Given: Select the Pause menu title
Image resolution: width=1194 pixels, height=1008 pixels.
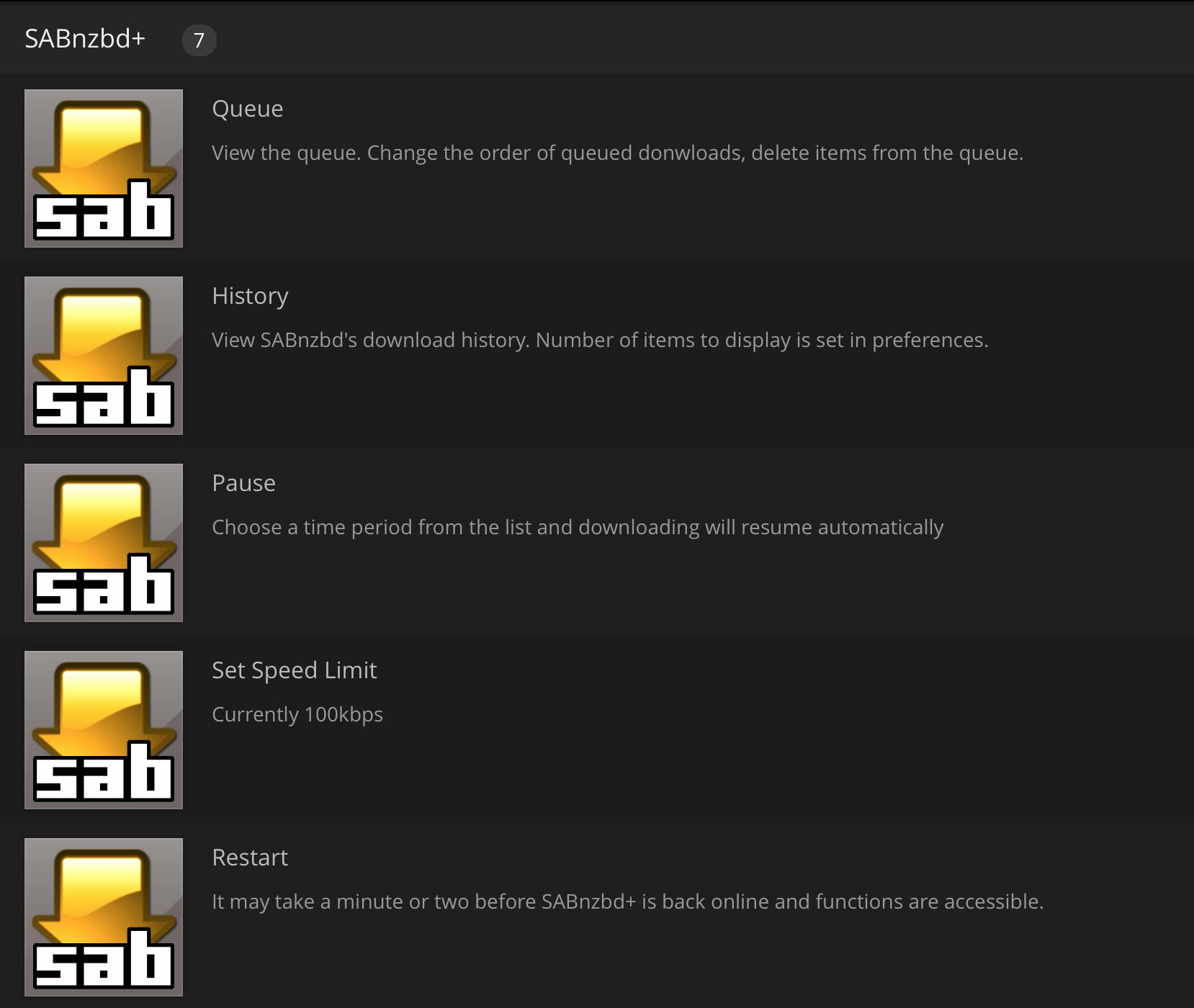Looking at the screenshot, I should [x=243, y=483].
